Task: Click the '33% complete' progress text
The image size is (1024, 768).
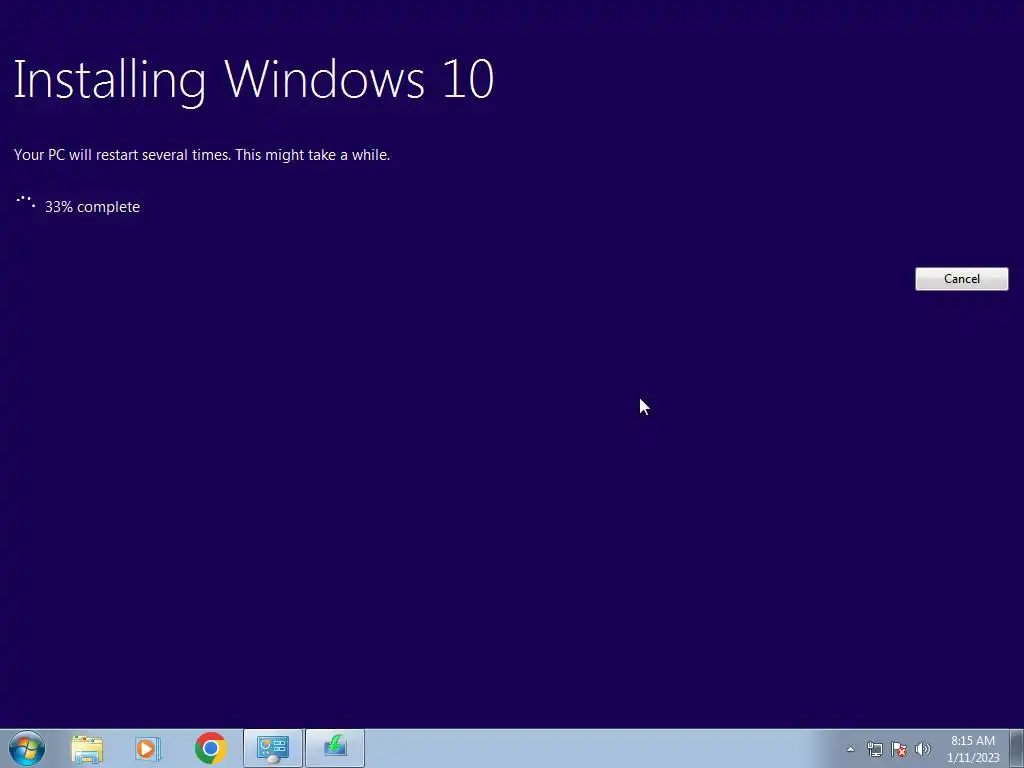Action: coord(92,207)
